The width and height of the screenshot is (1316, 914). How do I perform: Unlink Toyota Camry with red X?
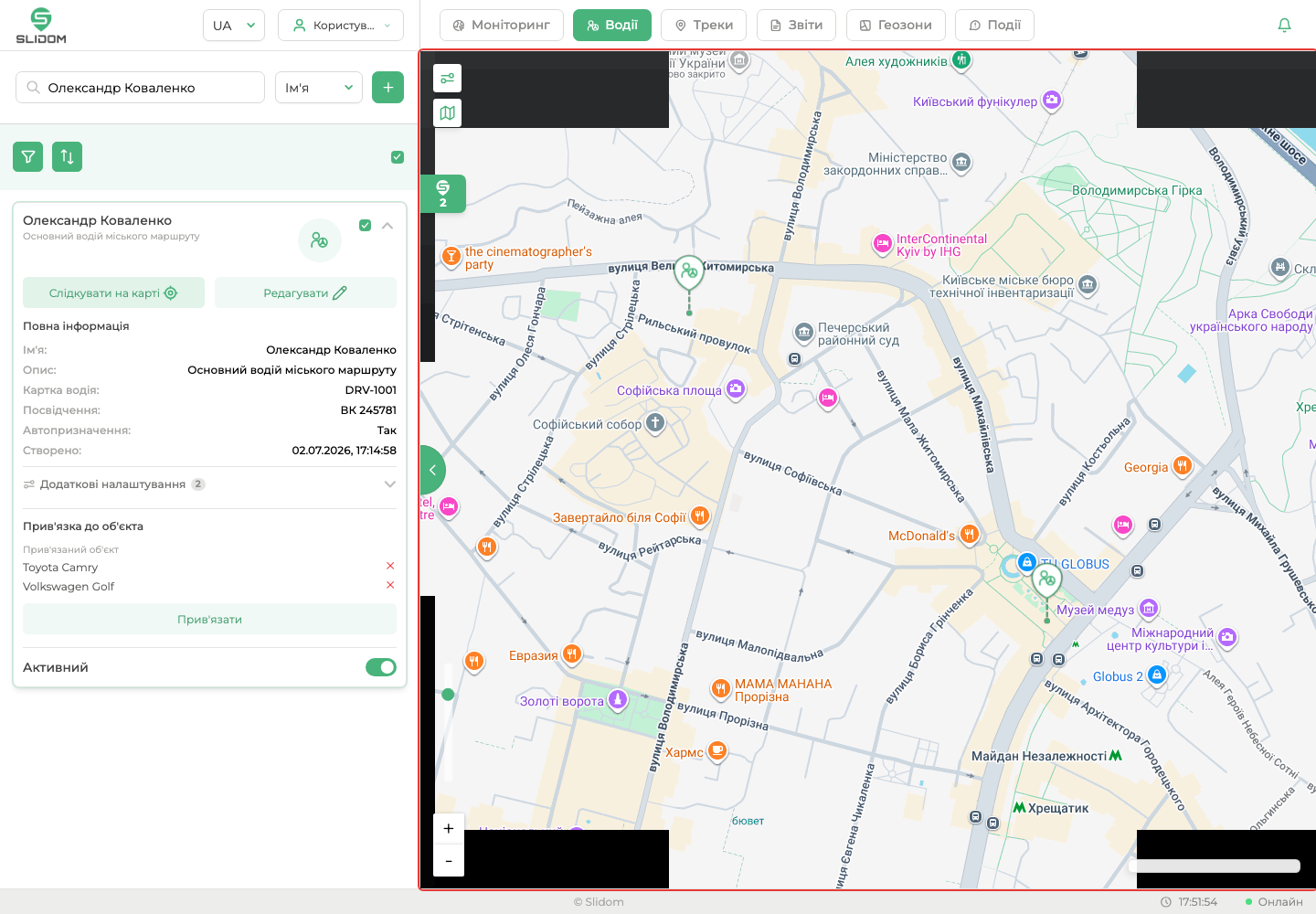tap(390, 567)
